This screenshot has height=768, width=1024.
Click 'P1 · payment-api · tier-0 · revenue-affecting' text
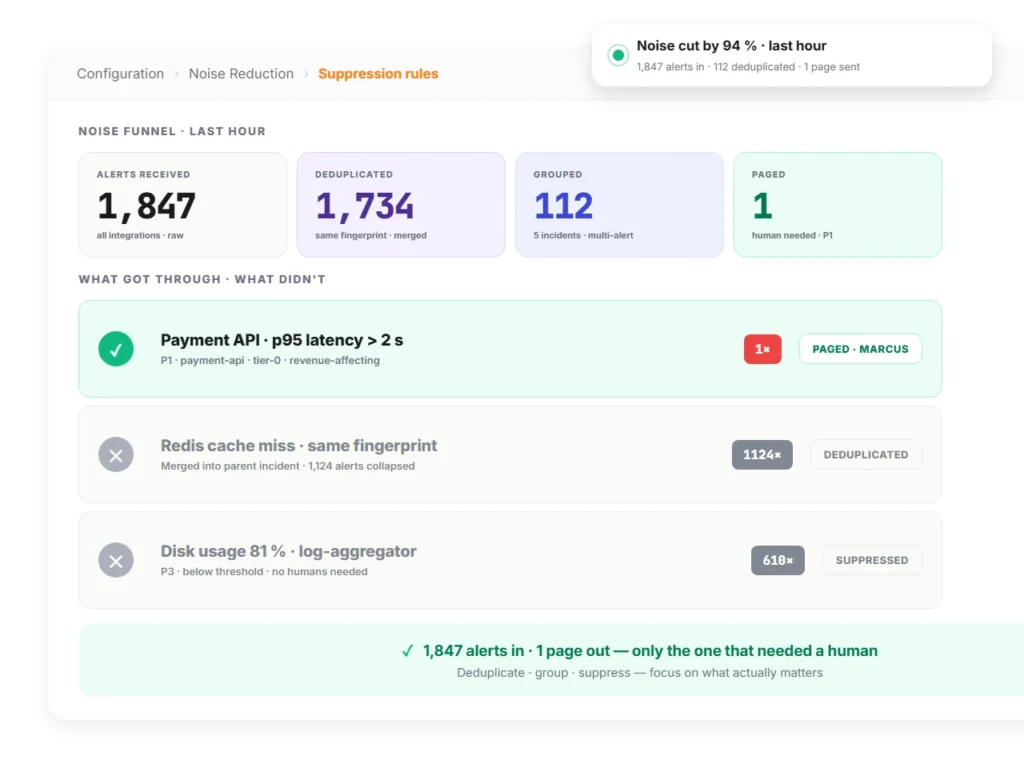pos(270,360)
